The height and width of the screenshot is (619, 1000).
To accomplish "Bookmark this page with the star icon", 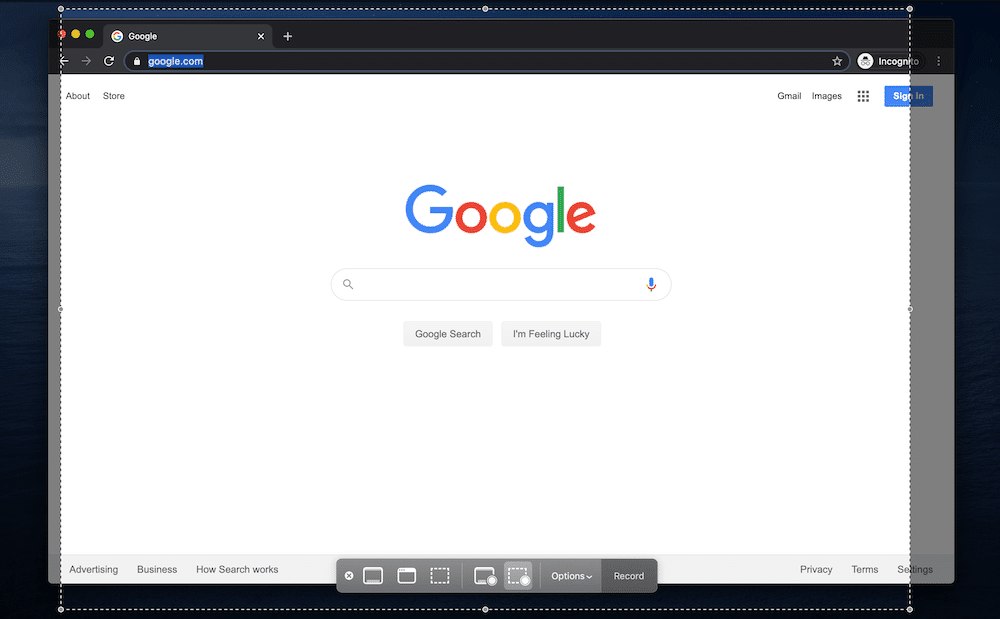I will click(x=837, y=61).
